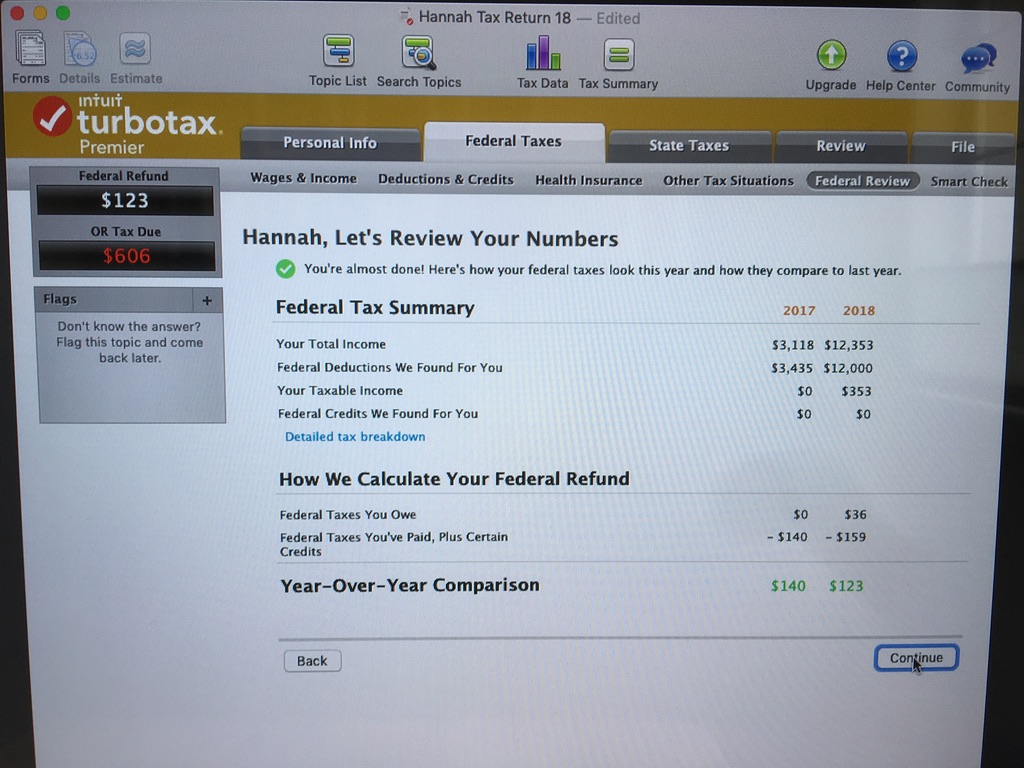Click the Continue button
Screen dimensions: 1024x768
916,658
